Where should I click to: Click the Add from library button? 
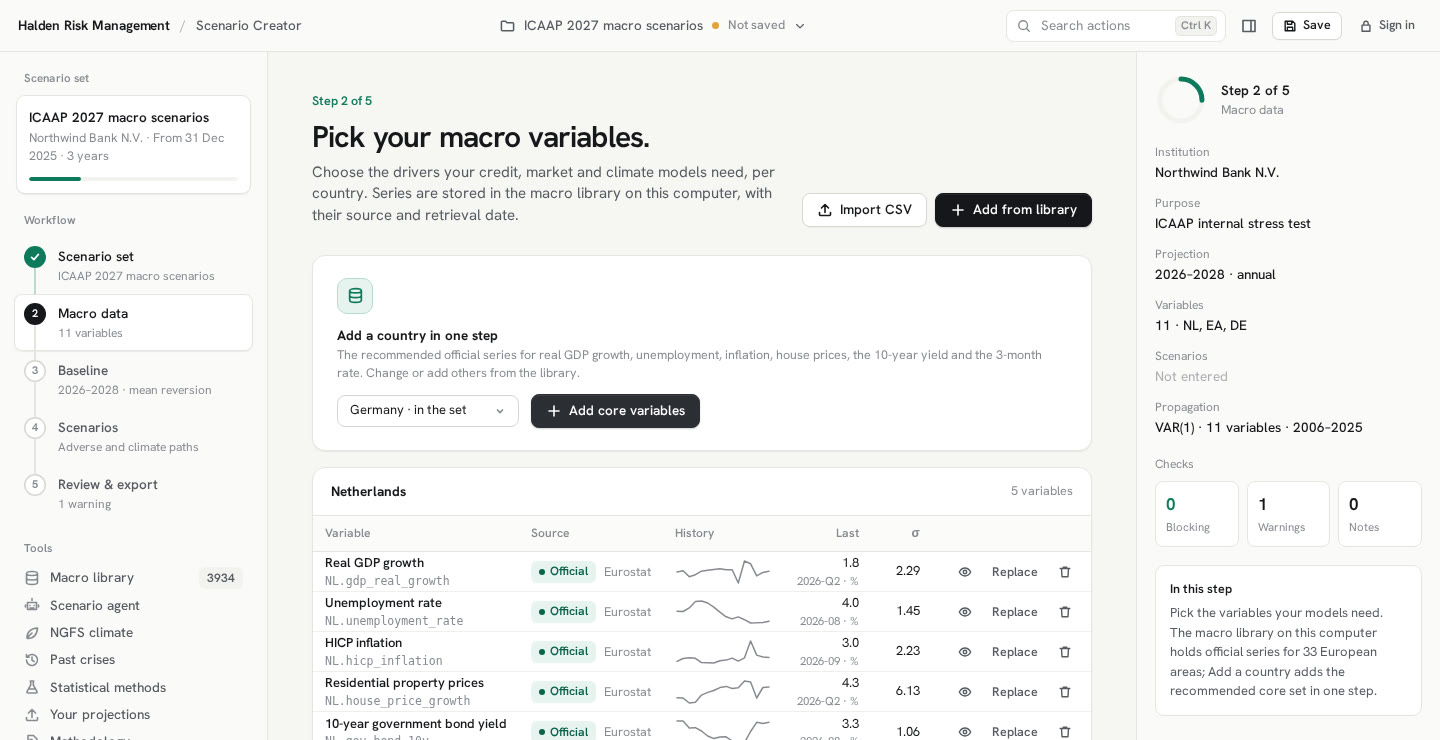point(1013,210)
